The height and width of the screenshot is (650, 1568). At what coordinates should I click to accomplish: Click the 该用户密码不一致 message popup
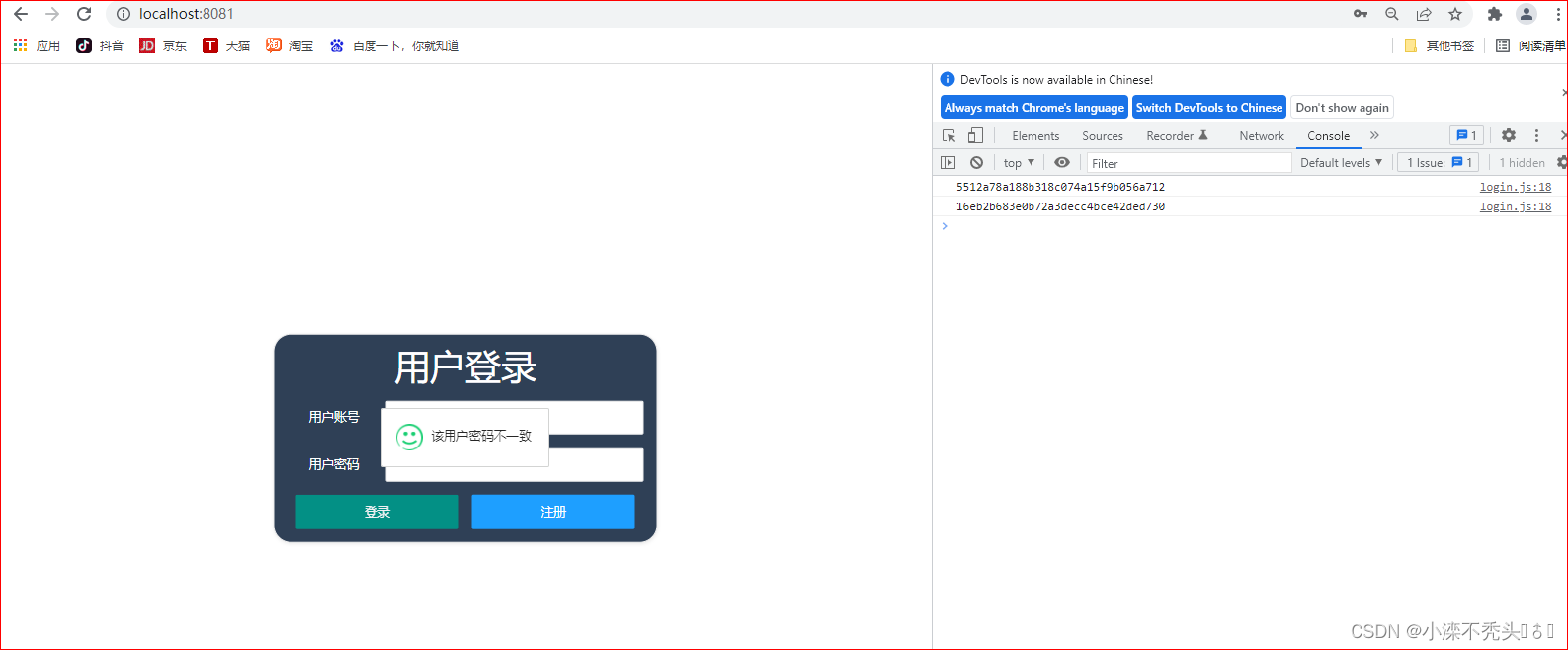click(465, 437)
